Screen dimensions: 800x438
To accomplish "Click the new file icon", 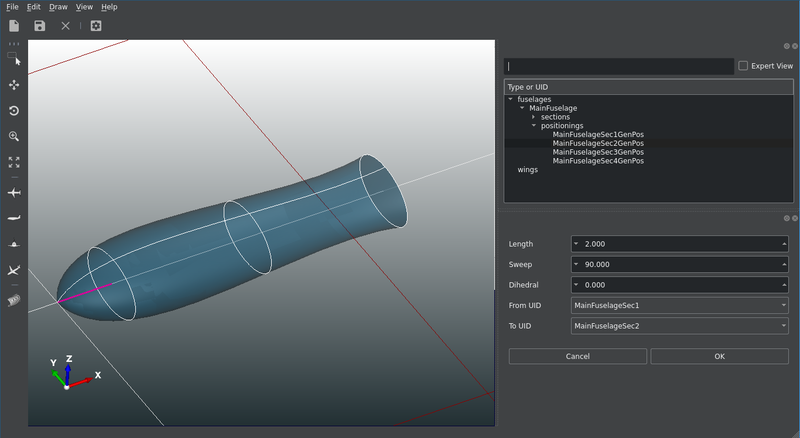I will [x=14, y=26].
